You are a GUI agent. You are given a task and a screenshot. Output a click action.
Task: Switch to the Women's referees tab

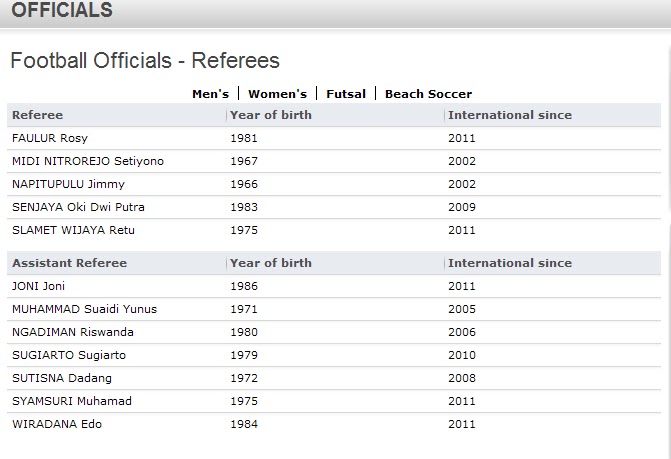[x=277, y=94]
